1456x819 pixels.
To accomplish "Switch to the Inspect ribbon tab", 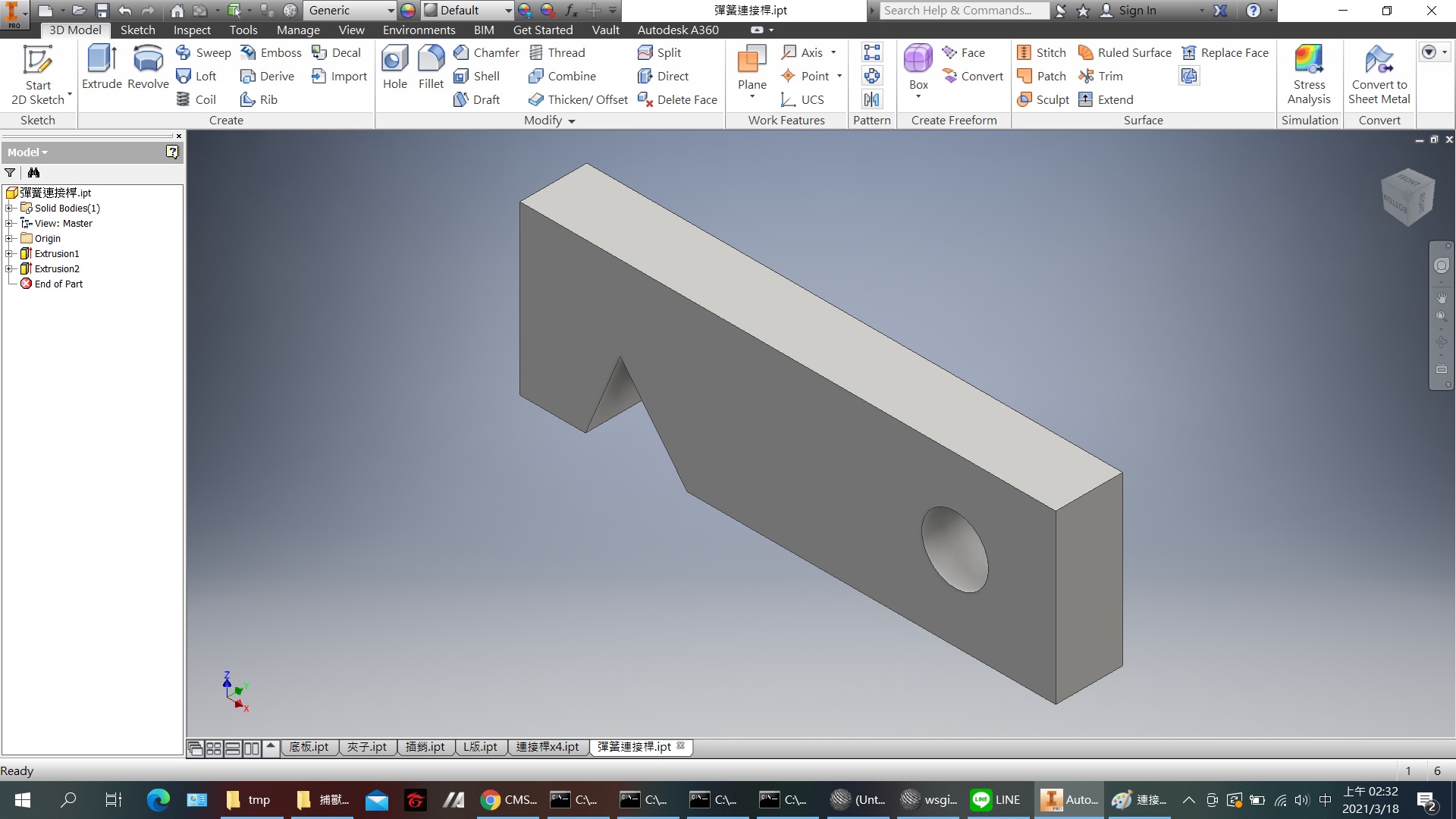I will click(192, 30).
